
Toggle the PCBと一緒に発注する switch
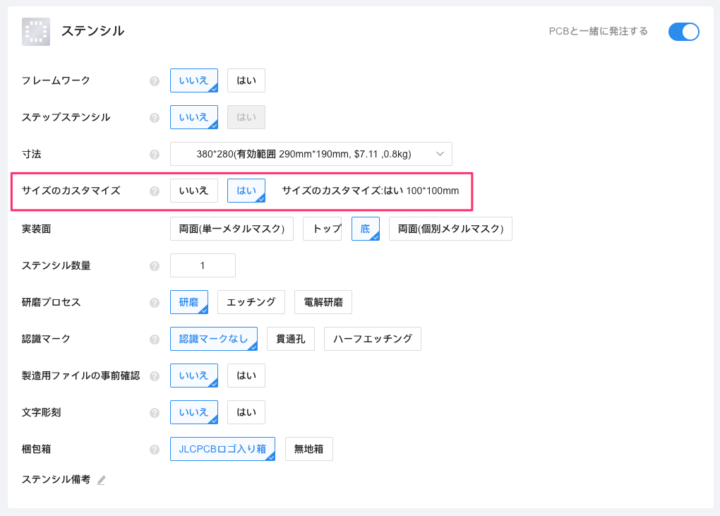click(684, 32)
